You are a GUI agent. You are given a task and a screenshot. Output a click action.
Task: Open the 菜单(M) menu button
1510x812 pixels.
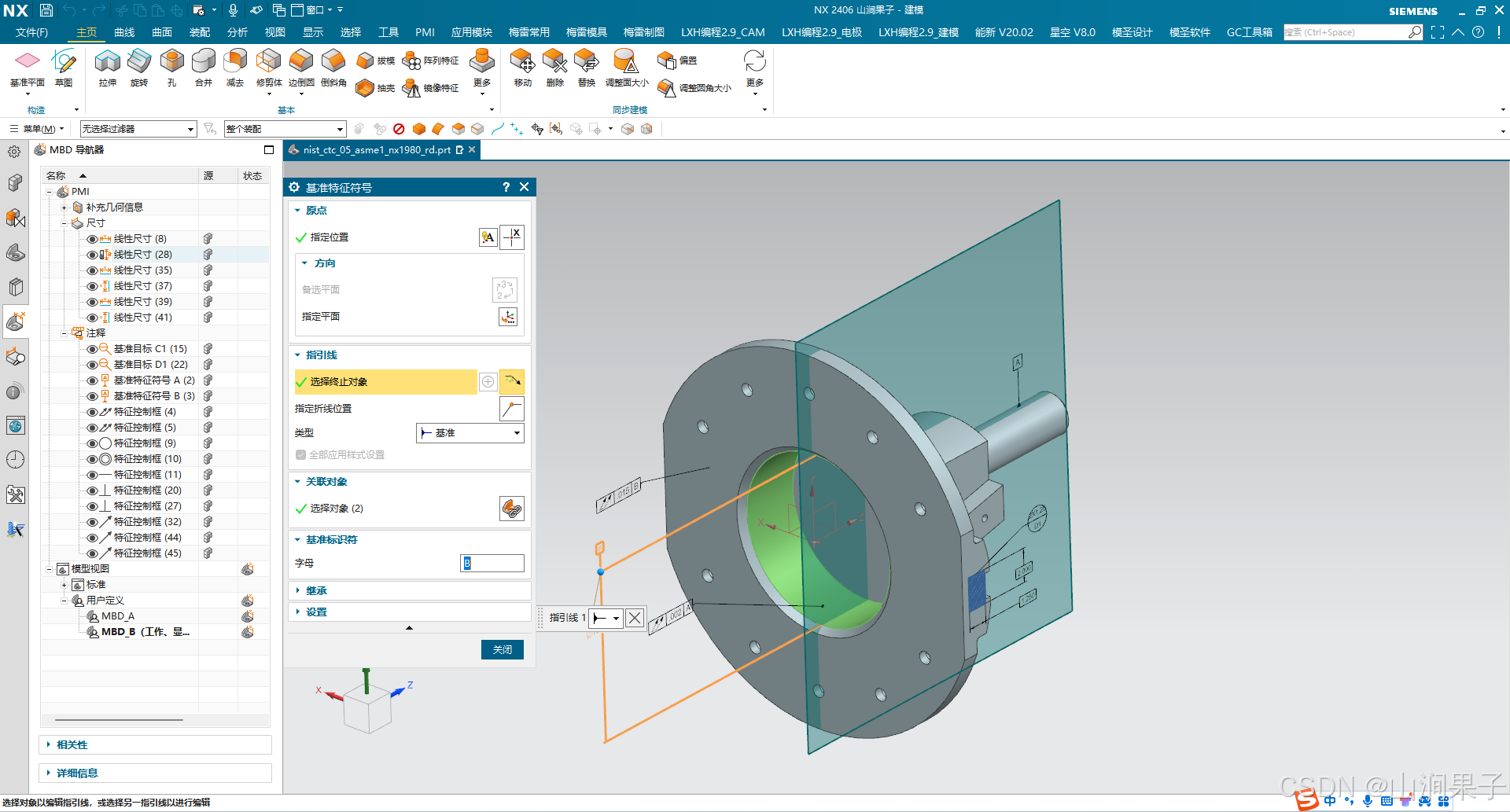coord(37,129)
